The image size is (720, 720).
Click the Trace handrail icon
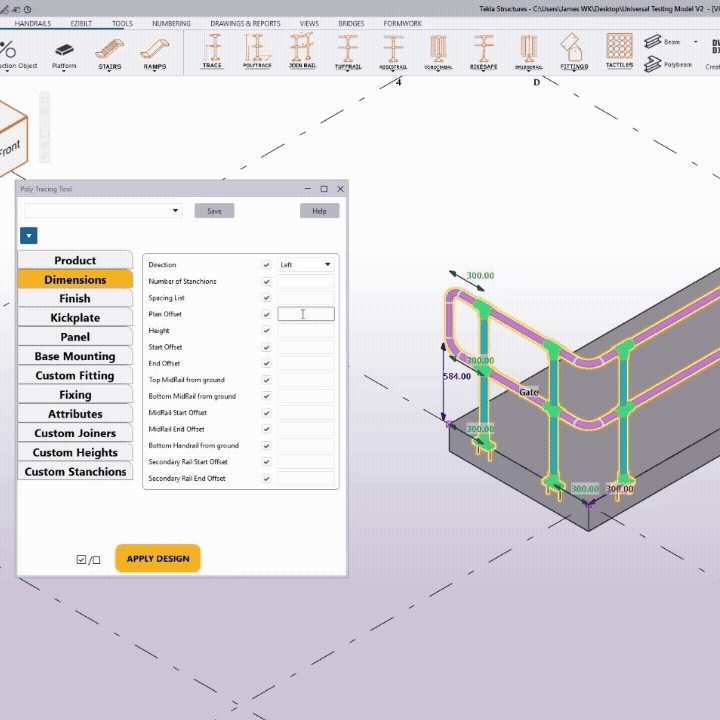[212, 50]
